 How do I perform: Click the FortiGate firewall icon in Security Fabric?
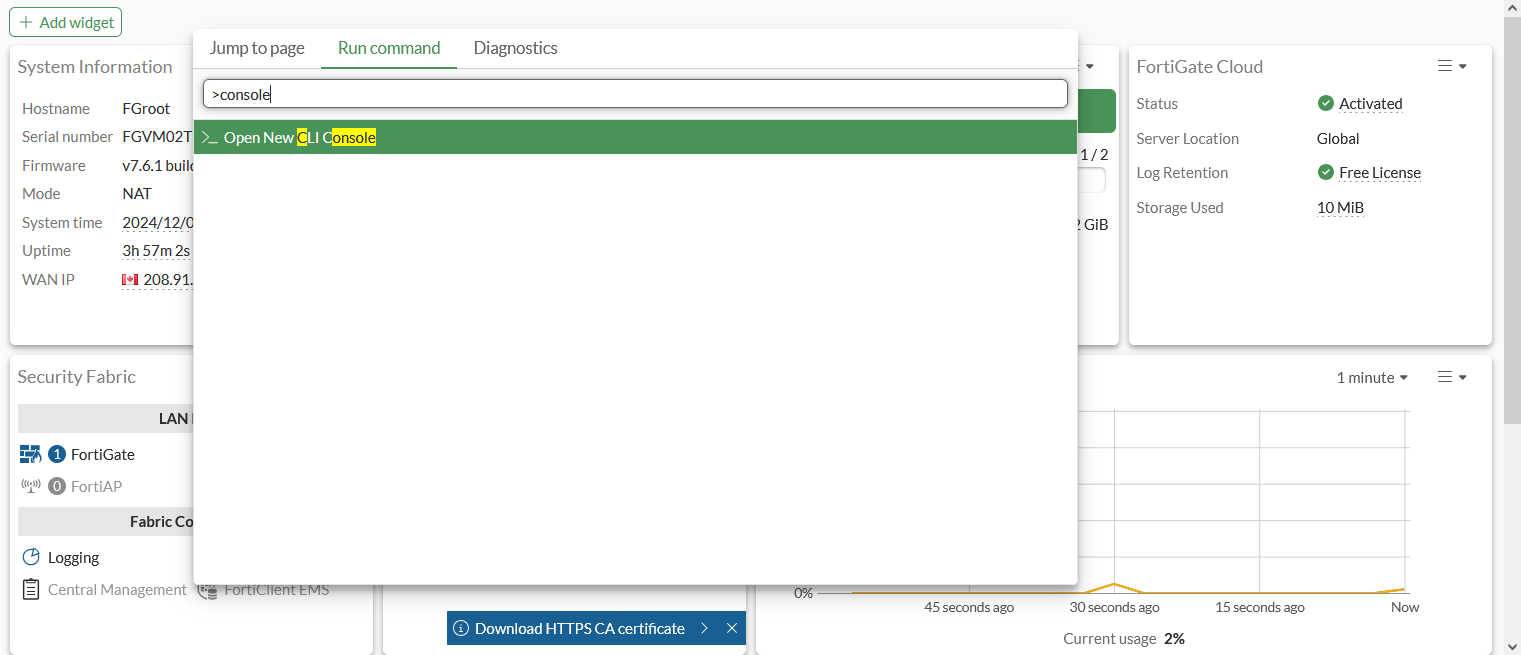pos(31,454)
